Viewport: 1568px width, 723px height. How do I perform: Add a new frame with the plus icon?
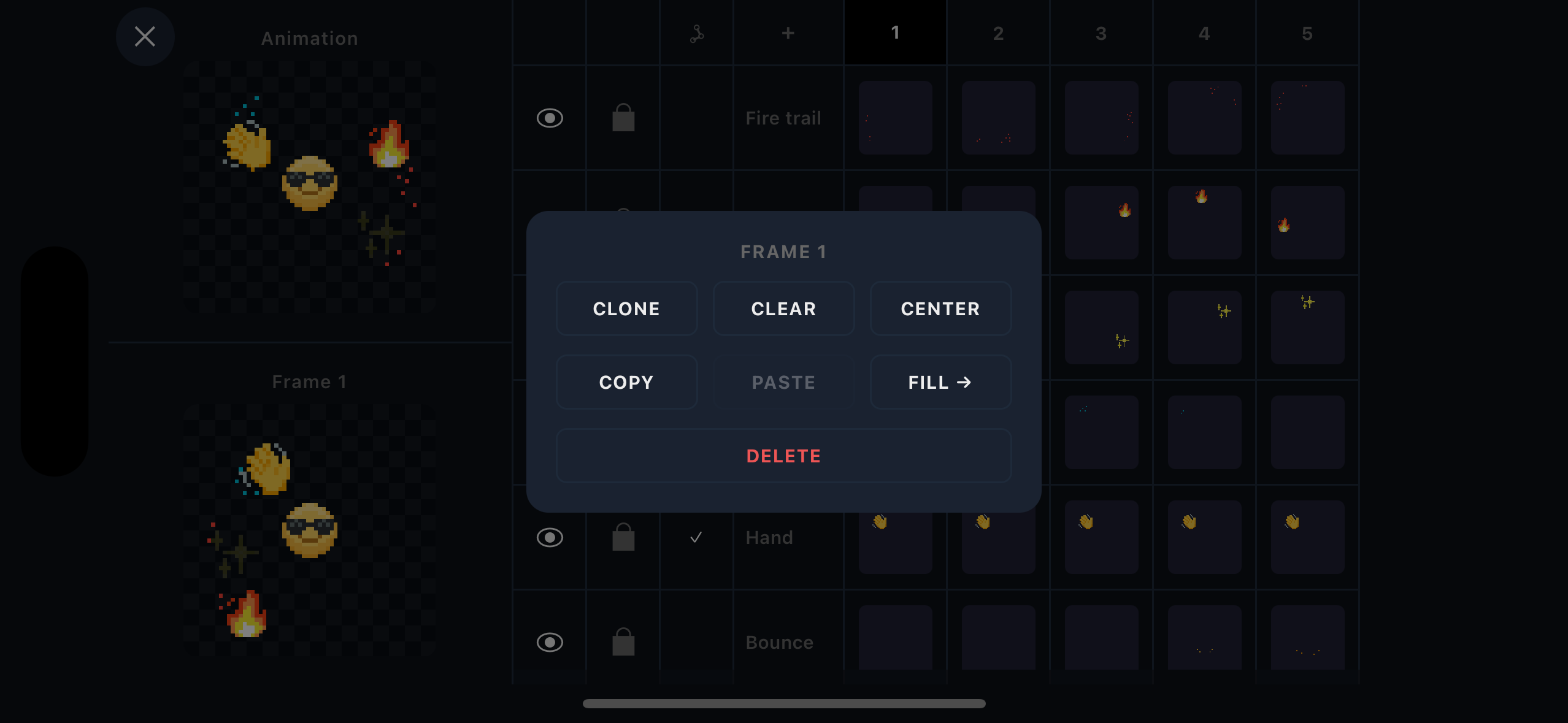(x=788, y=33)
